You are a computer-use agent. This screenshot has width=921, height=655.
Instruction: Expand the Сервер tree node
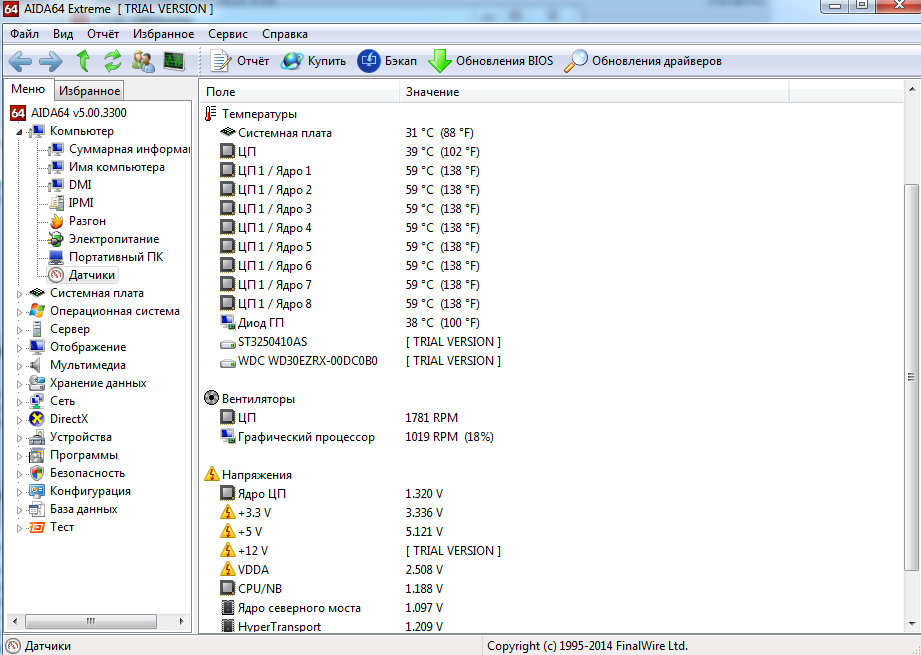click(x=19, y=330)
